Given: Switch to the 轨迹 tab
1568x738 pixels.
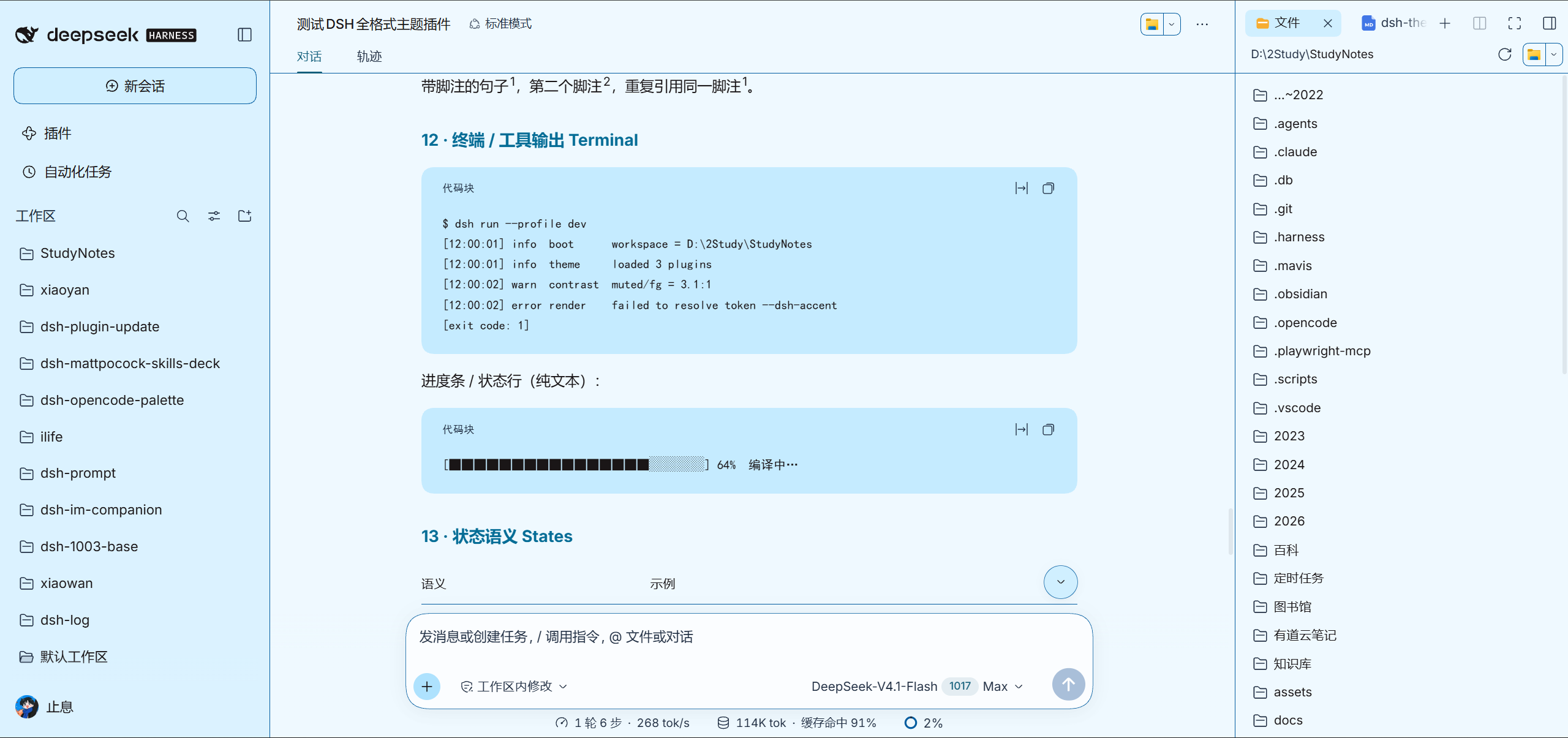Looking at the screenshot, I should pos(369,56).
